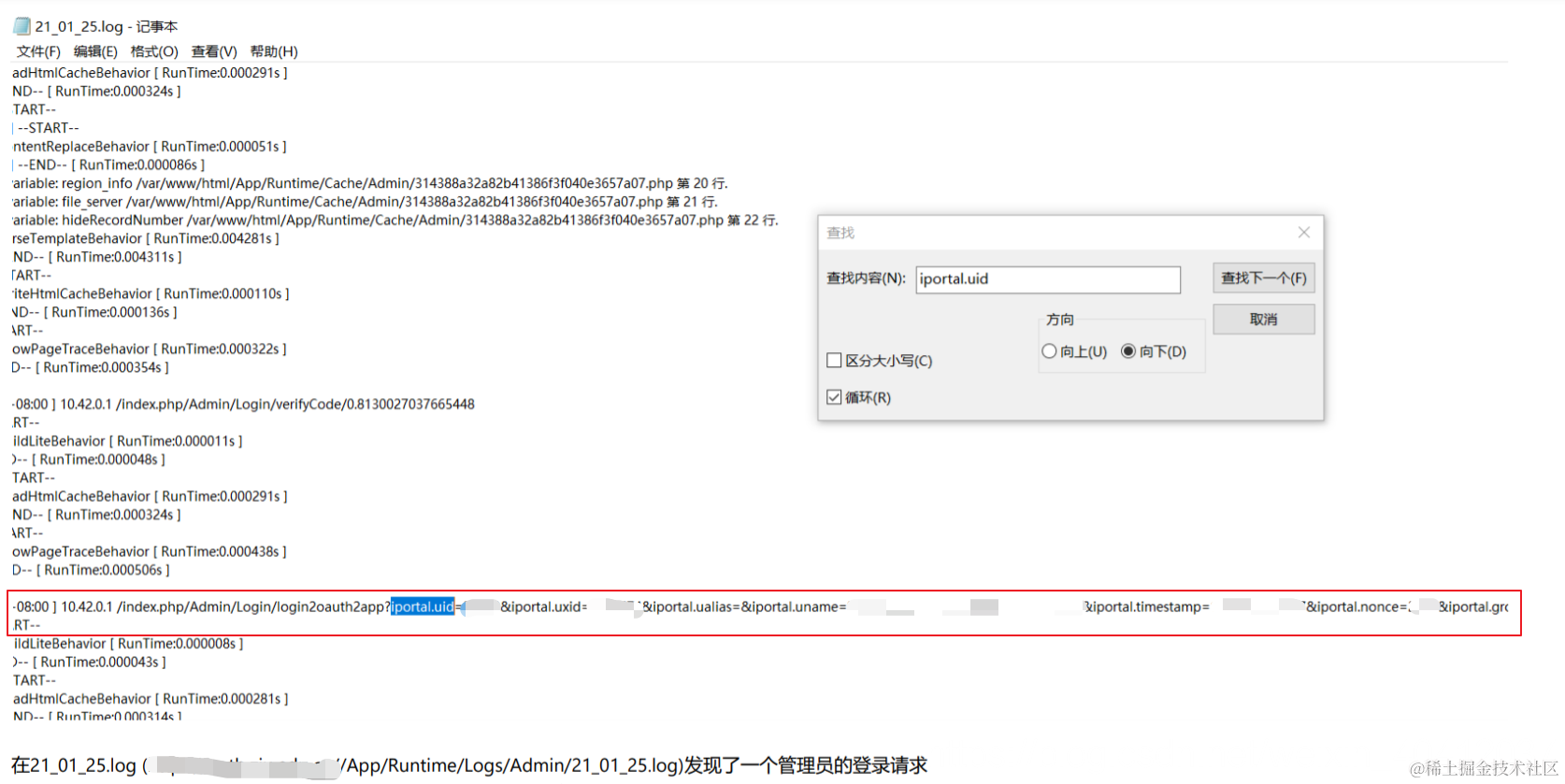Click the 查找 dialog title bar text
Image resolution: width=1565 pixels, height=784 pixels.
point(840,233)
